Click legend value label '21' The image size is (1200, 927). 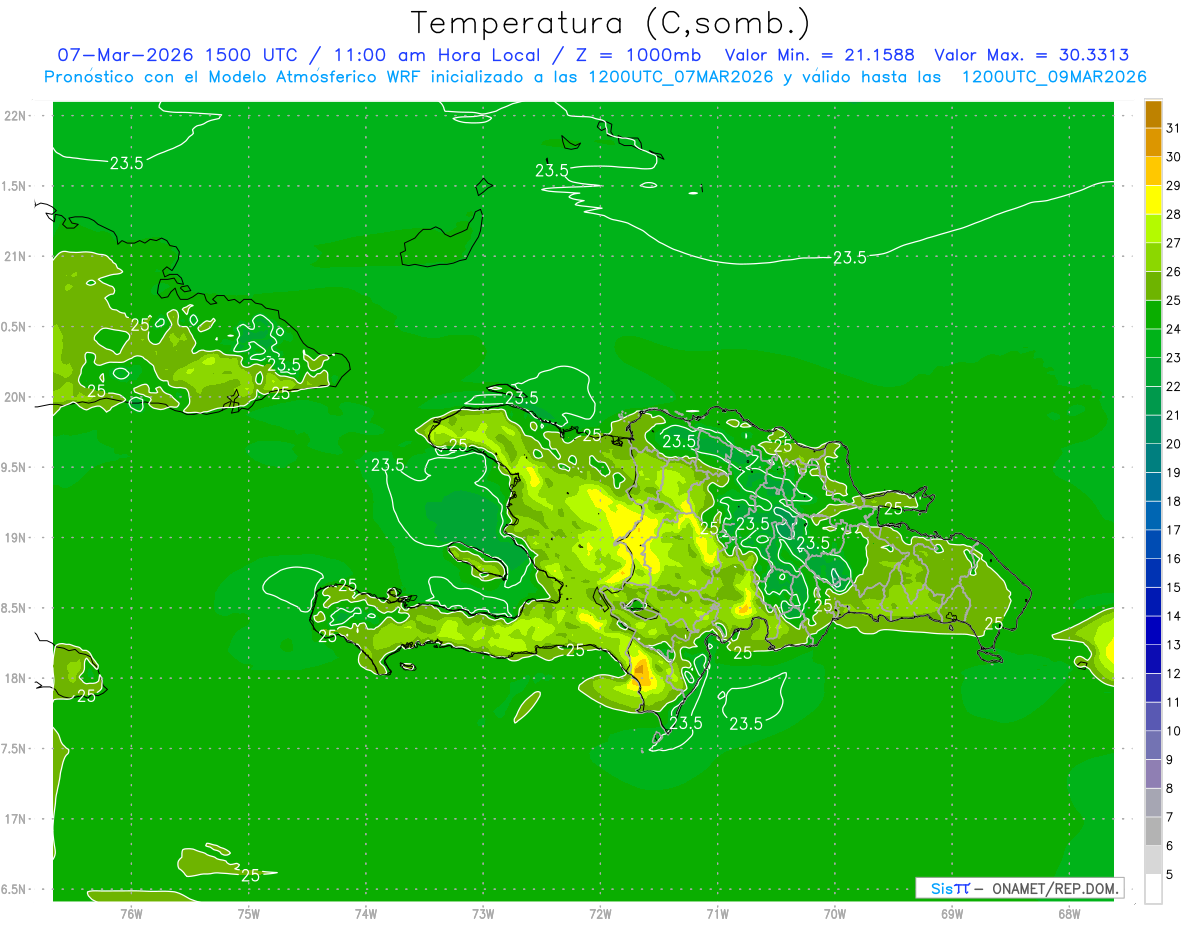[x=1174, y=415]
